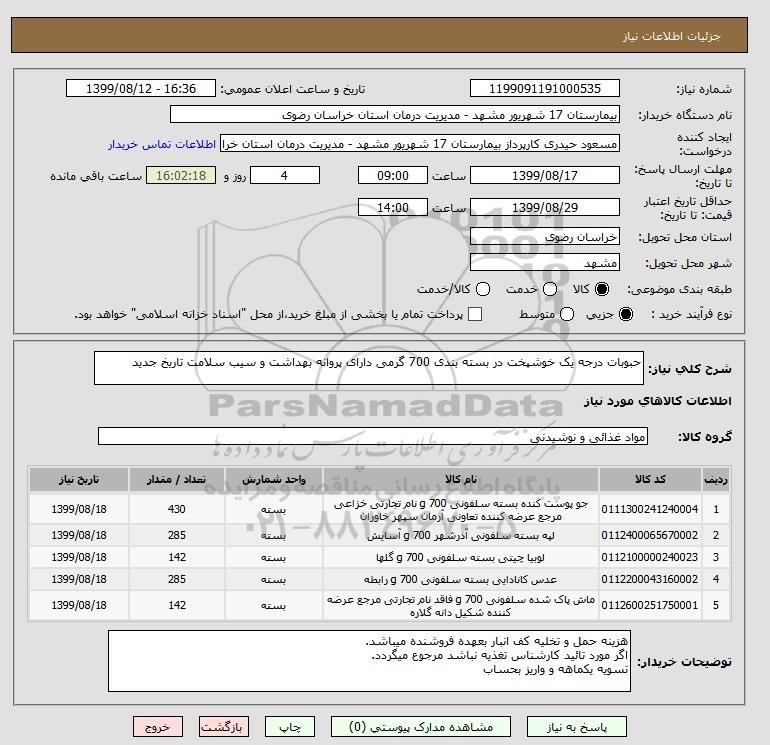Screen dimensions: 770x745
Task: Click the جو پوست کنده product name cell
Action: click(461, 510)
